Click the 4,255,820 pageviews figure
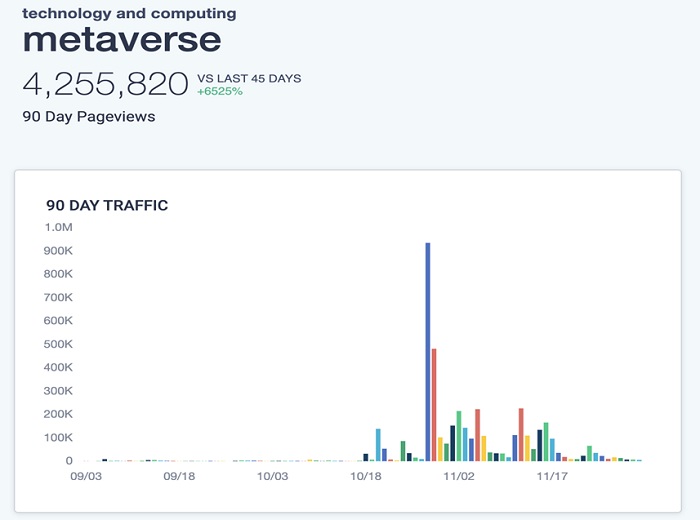Image resolution: width=700 pixels, height=520 pixels. 106,84
